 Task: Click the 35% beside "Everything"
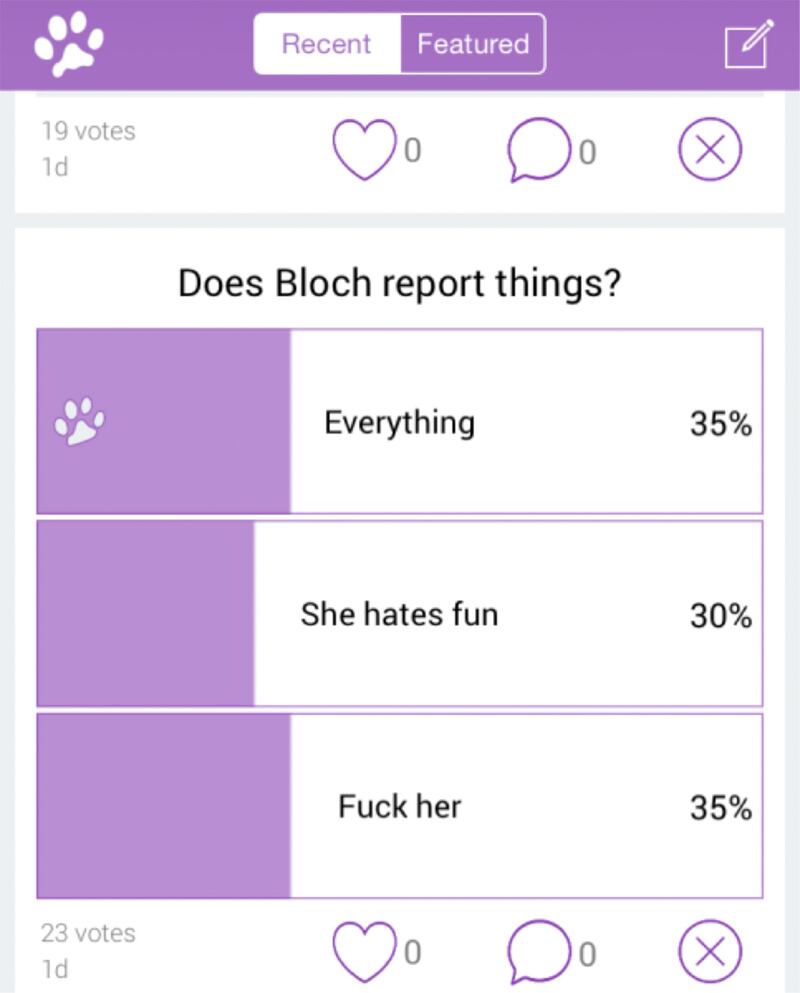tap(720, 423)
